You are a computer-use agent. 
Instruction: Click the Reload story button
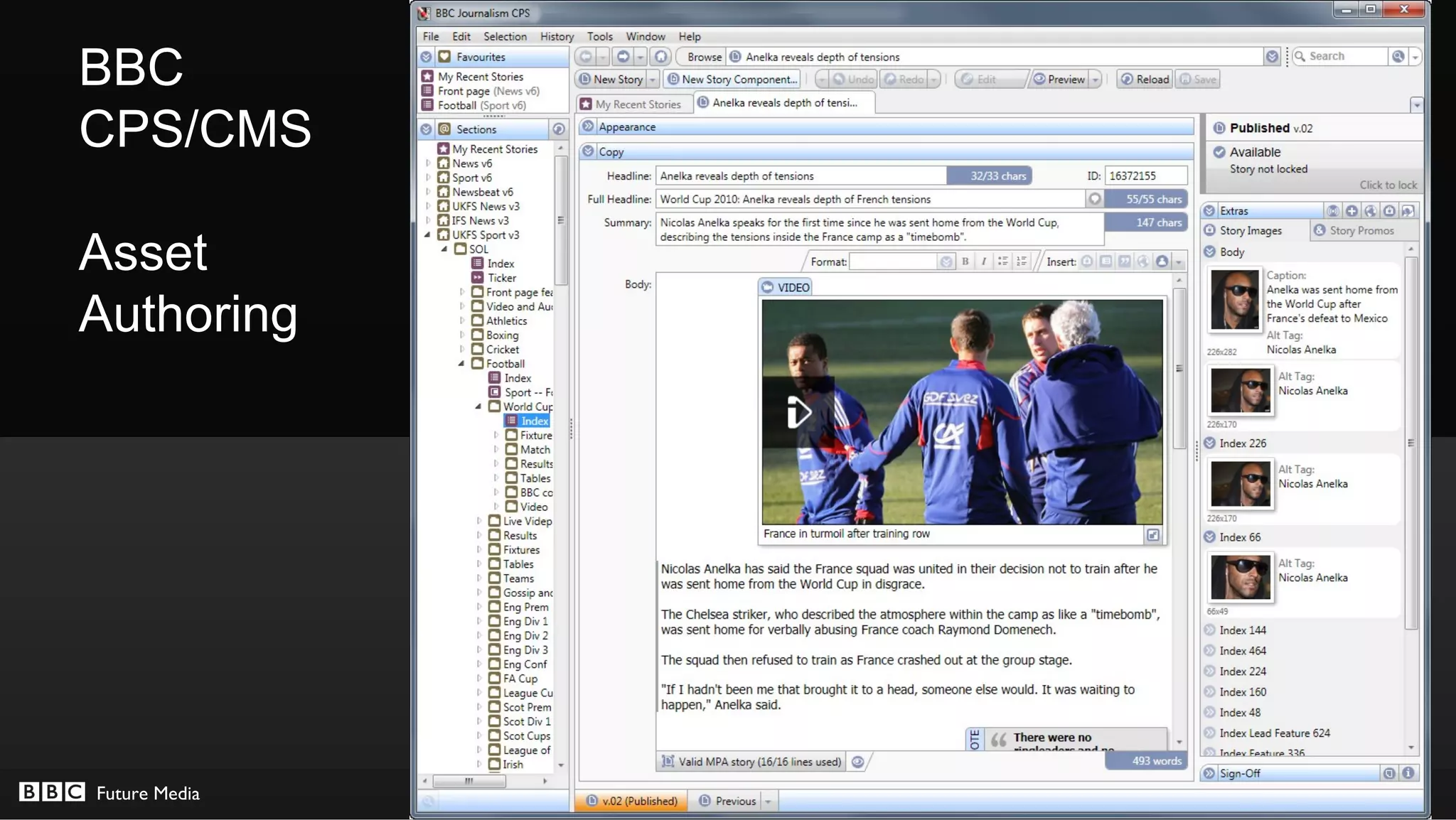tap(1145, 80)
